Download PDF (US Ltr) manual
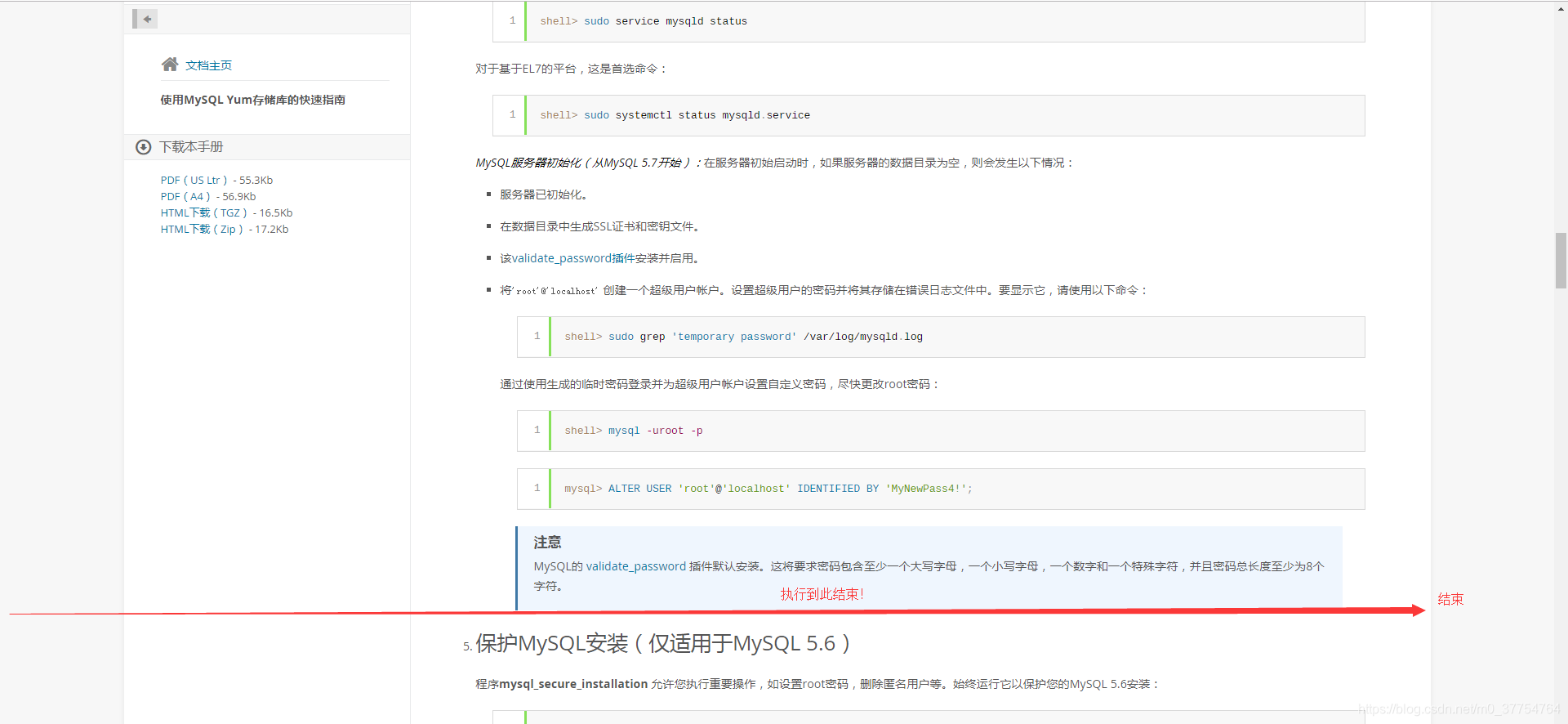The height and width of the screenshot is (724, 1568). (x=194, y=181)
